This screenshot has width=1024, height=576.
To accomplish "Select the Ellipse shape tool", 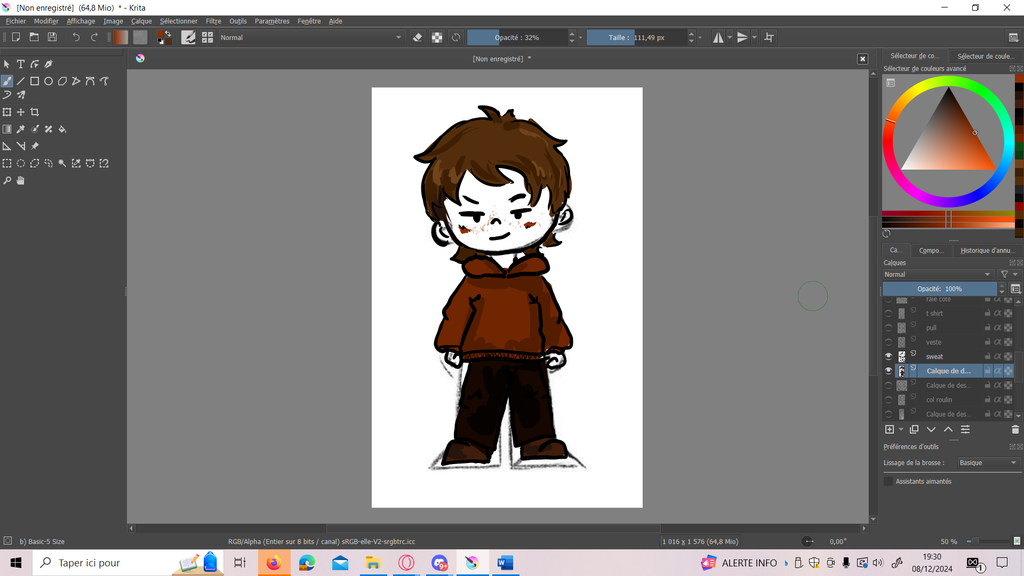I will (48, 81).
